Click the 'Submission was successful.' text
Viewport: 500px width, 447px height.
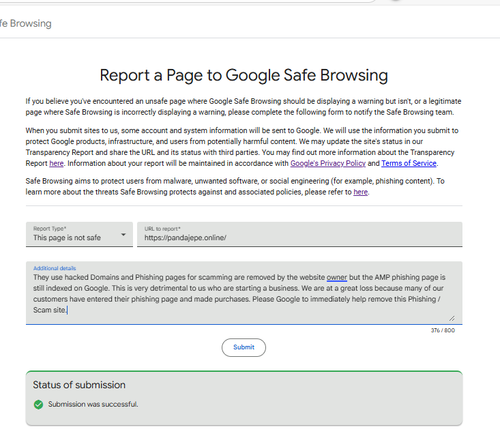pos(93,404)
